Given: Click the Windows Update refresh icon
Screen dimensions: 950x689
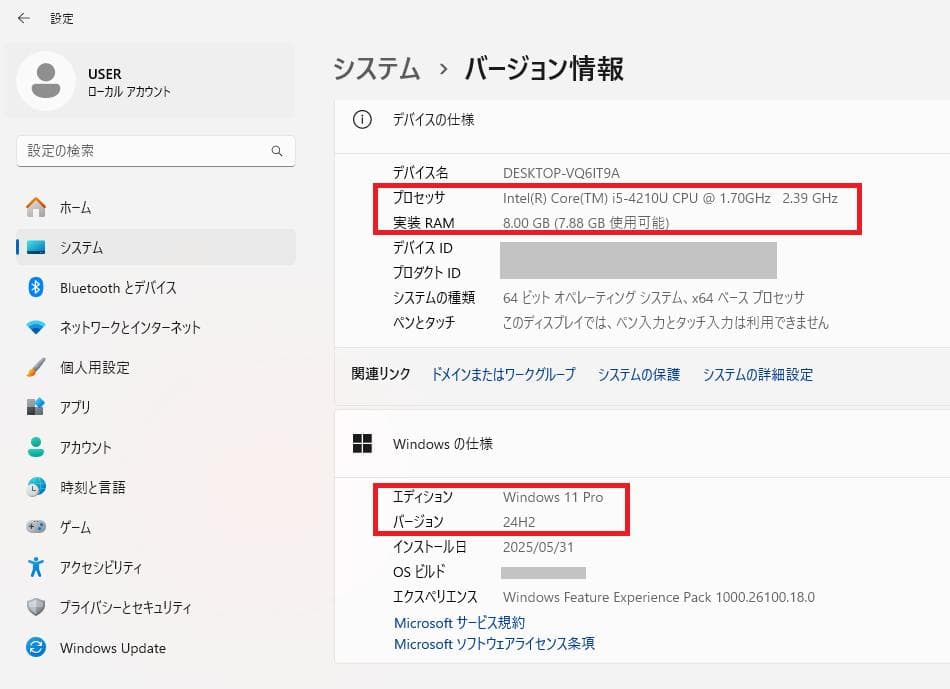Looking at the screenshot, I should 36,647.
